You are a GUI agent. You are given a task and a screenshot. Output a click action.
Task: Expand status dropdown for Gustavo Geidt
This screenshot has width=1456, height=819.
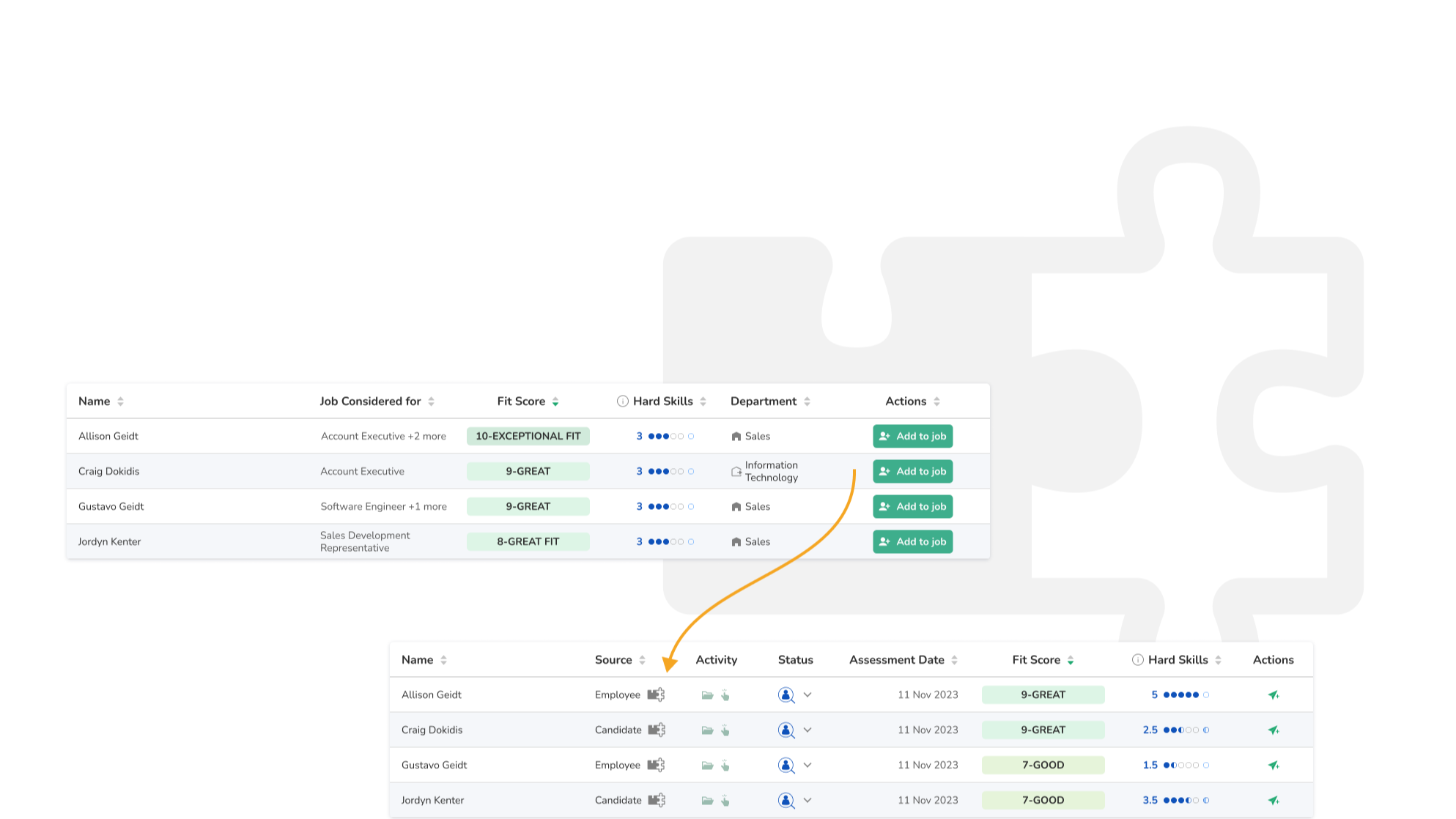(x=808, y=766)
